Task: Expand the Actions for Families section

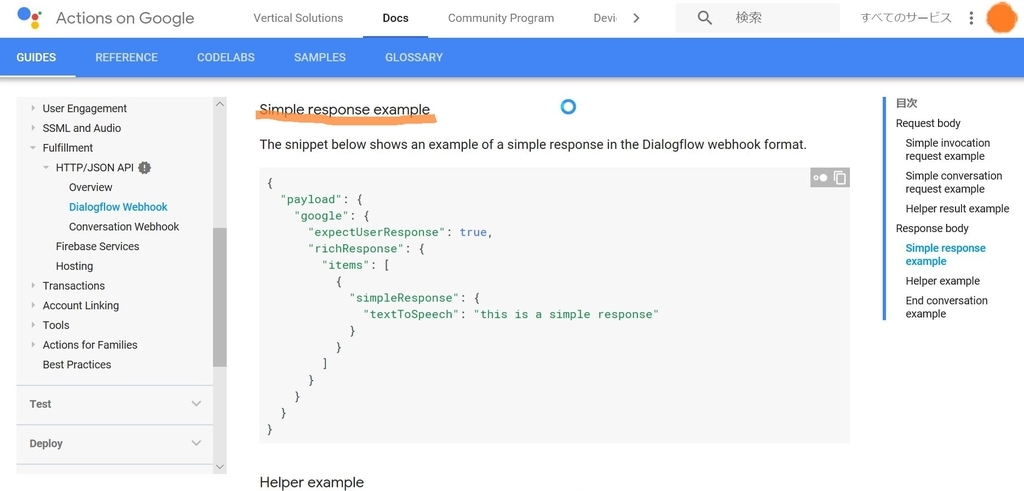Action: point(33,344)
